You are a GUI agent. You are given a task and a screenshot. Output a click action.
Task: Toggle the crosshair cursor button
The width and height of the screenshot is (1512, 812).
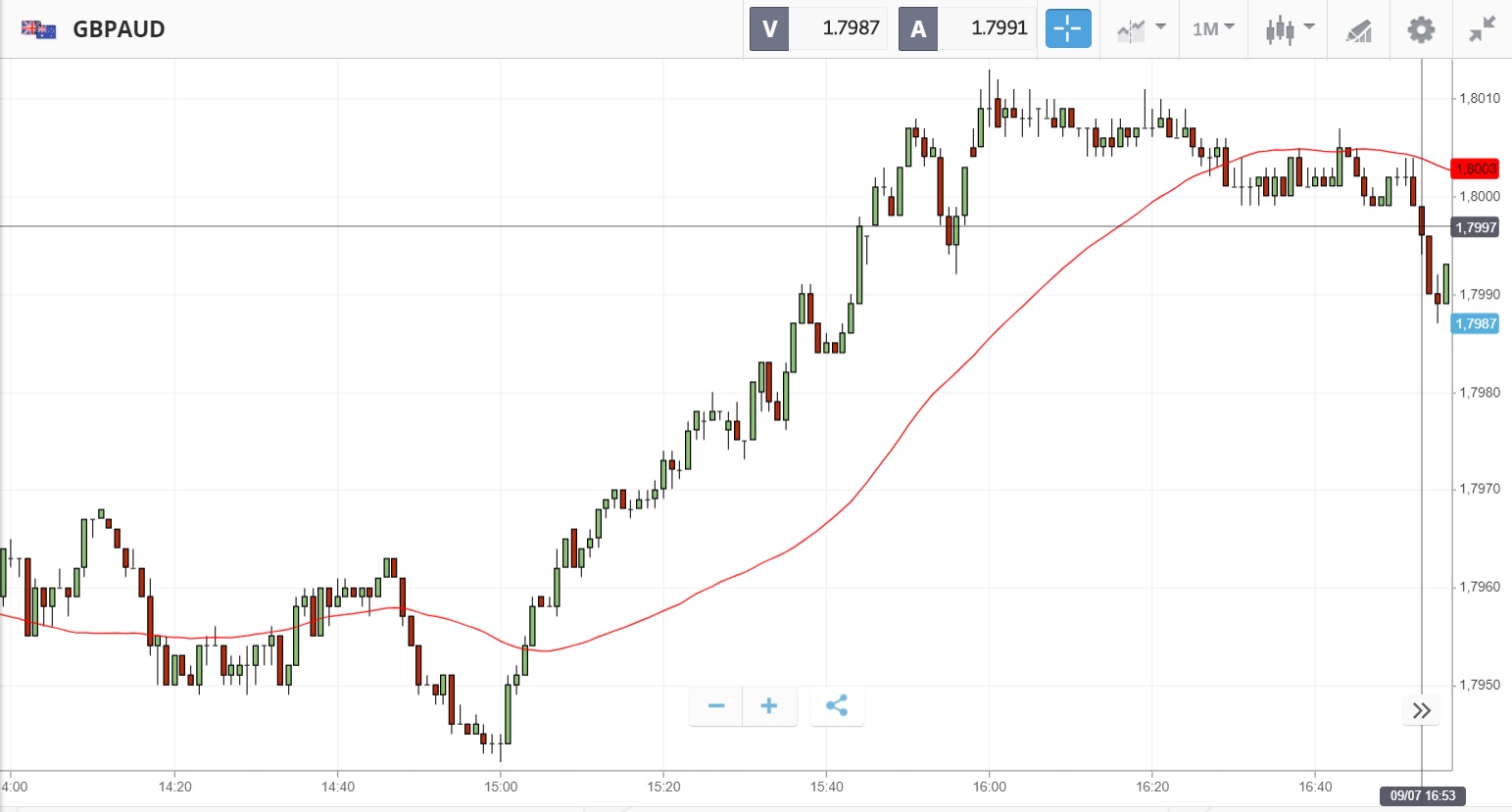tap(1067, 28)
